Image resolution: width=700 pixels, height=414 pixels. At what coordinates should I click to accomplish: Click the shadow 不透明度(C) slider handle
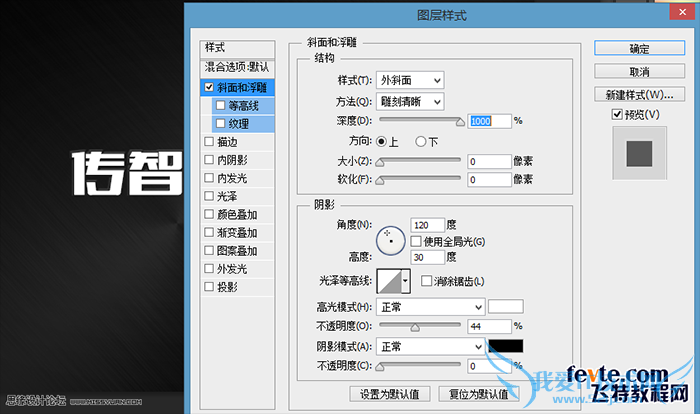point(380,367)
